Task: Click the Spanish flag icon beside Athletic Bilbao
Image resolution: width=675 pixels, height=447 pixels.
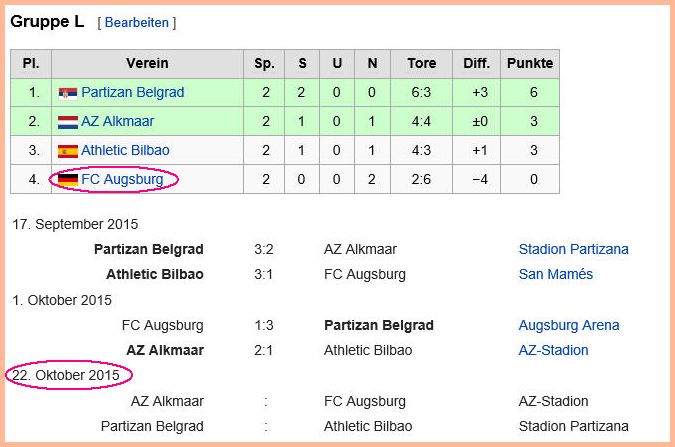Action: point(68,151)
